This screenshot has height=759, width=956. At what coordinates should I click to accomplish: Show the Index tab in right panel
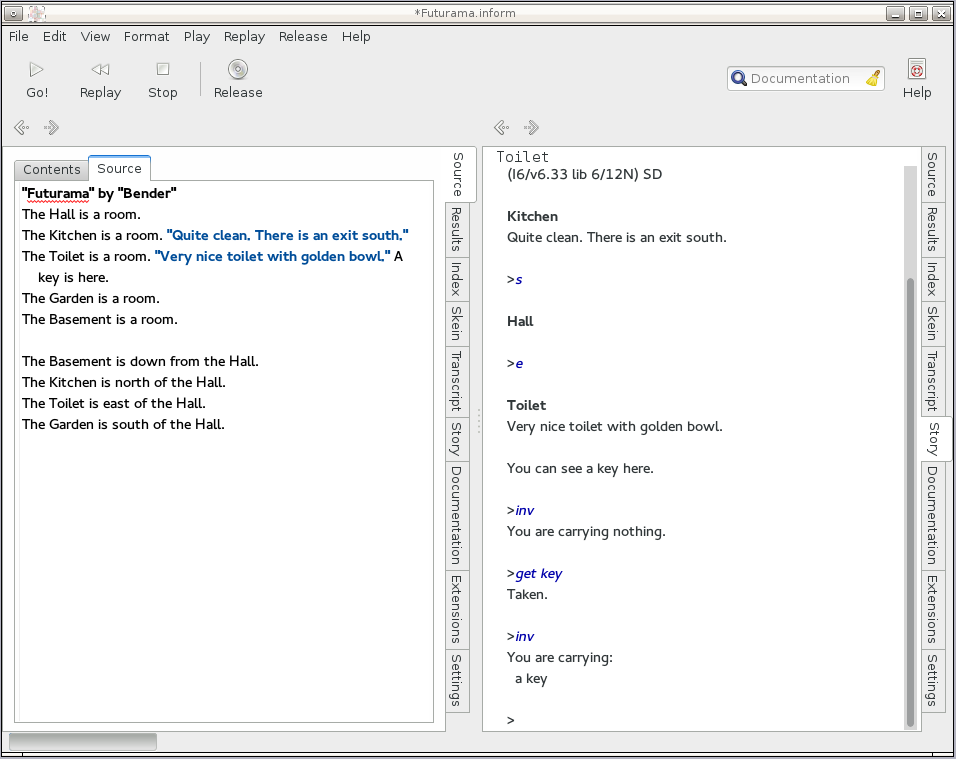(x=931, y=279)
